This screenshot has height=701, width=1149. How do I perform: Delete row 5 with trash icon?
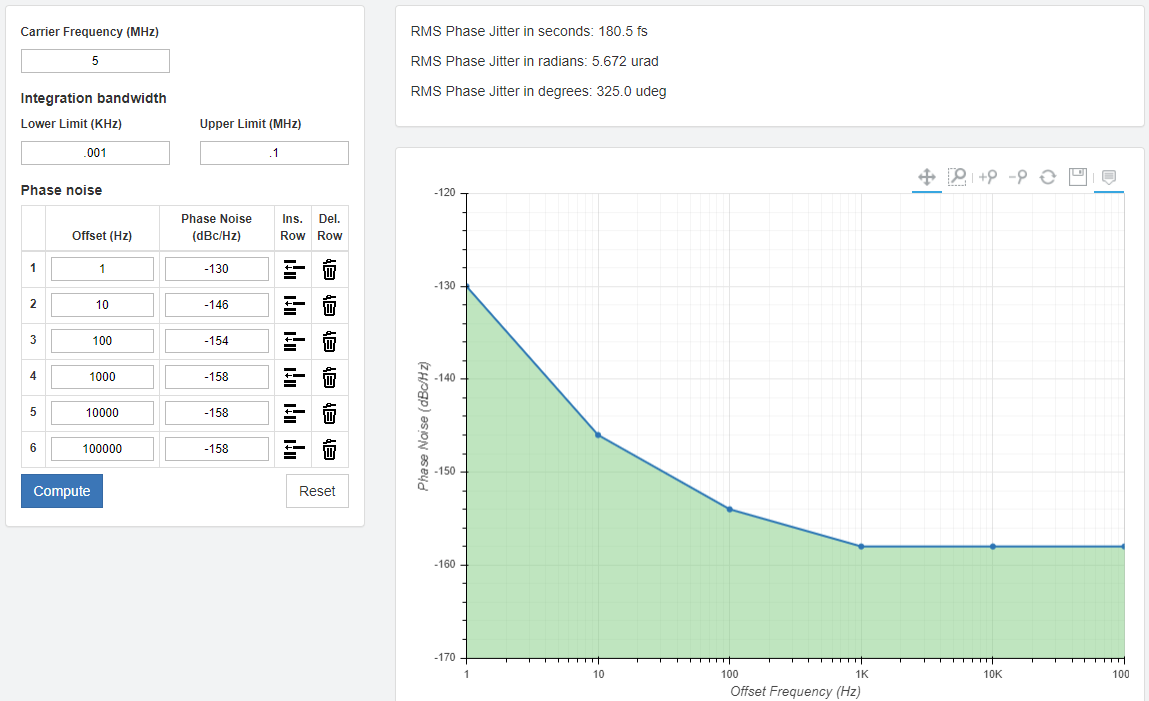(x=330, y=413)
